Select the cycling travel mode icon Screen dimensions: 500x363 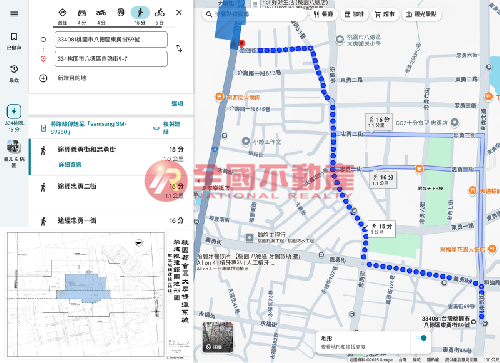tap(160, 13)
